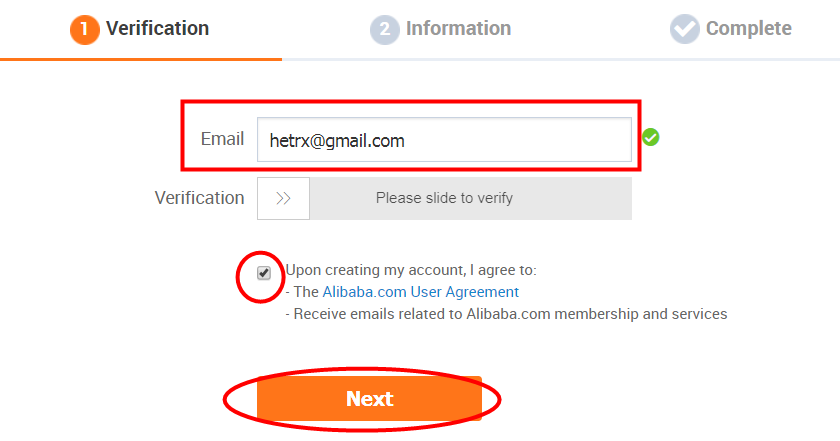
Task: Click the Please slide to verify bar
Action: (444, 198)
